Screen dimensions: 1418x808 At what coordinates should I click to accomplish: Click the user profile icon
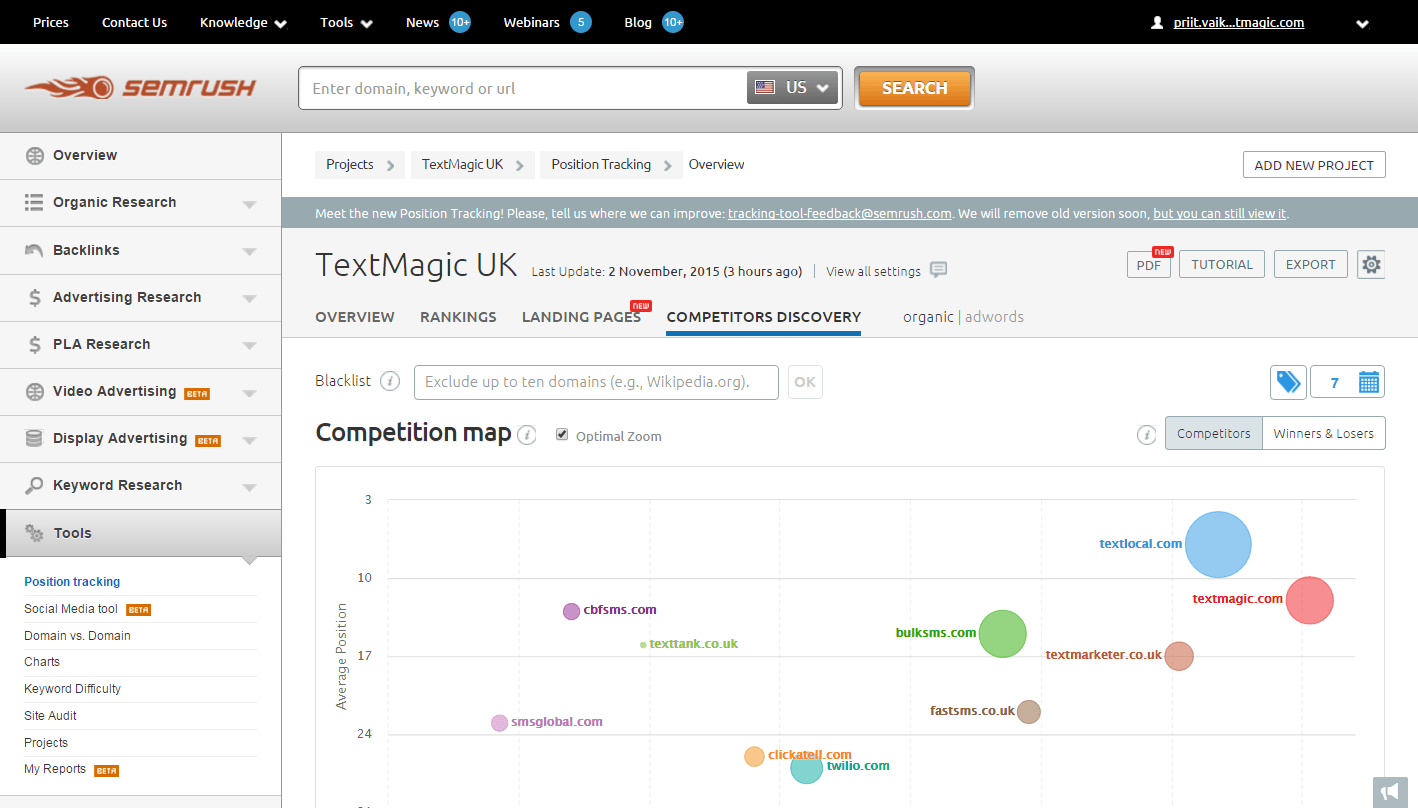(1157, 22)
